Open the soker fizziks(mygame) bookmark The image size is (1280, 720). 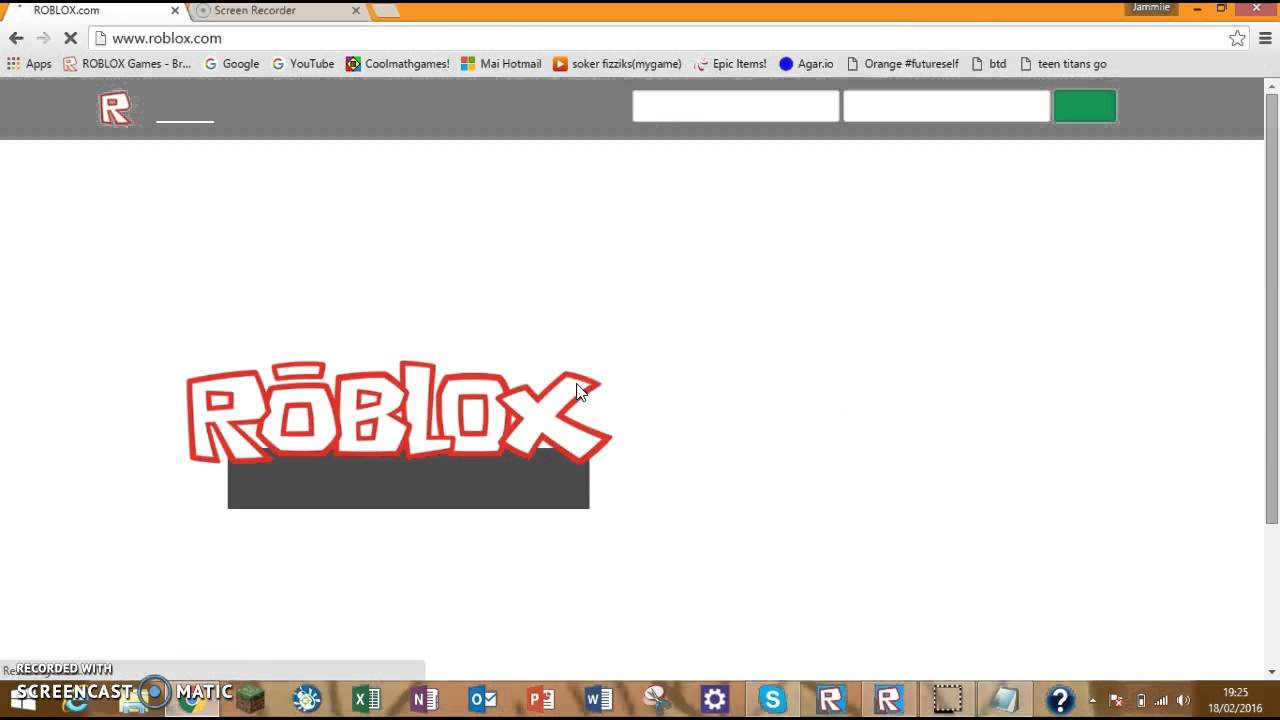click(617, 63)
